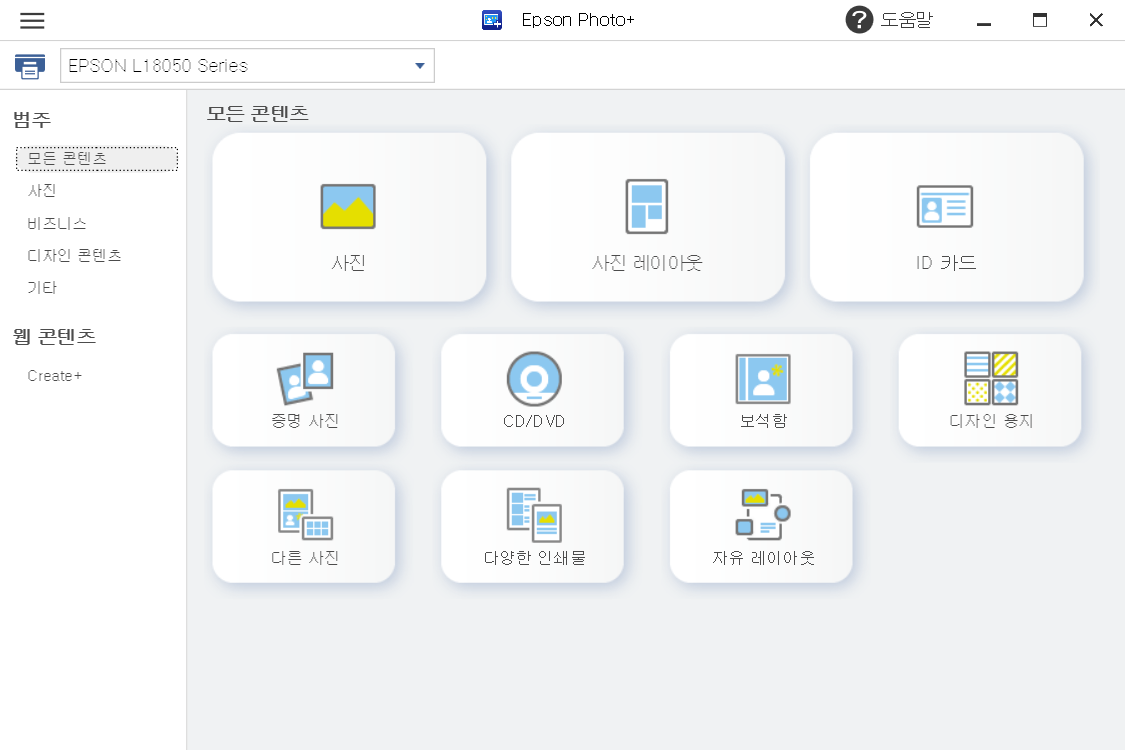Click the 증명 사진 card label

305,421
